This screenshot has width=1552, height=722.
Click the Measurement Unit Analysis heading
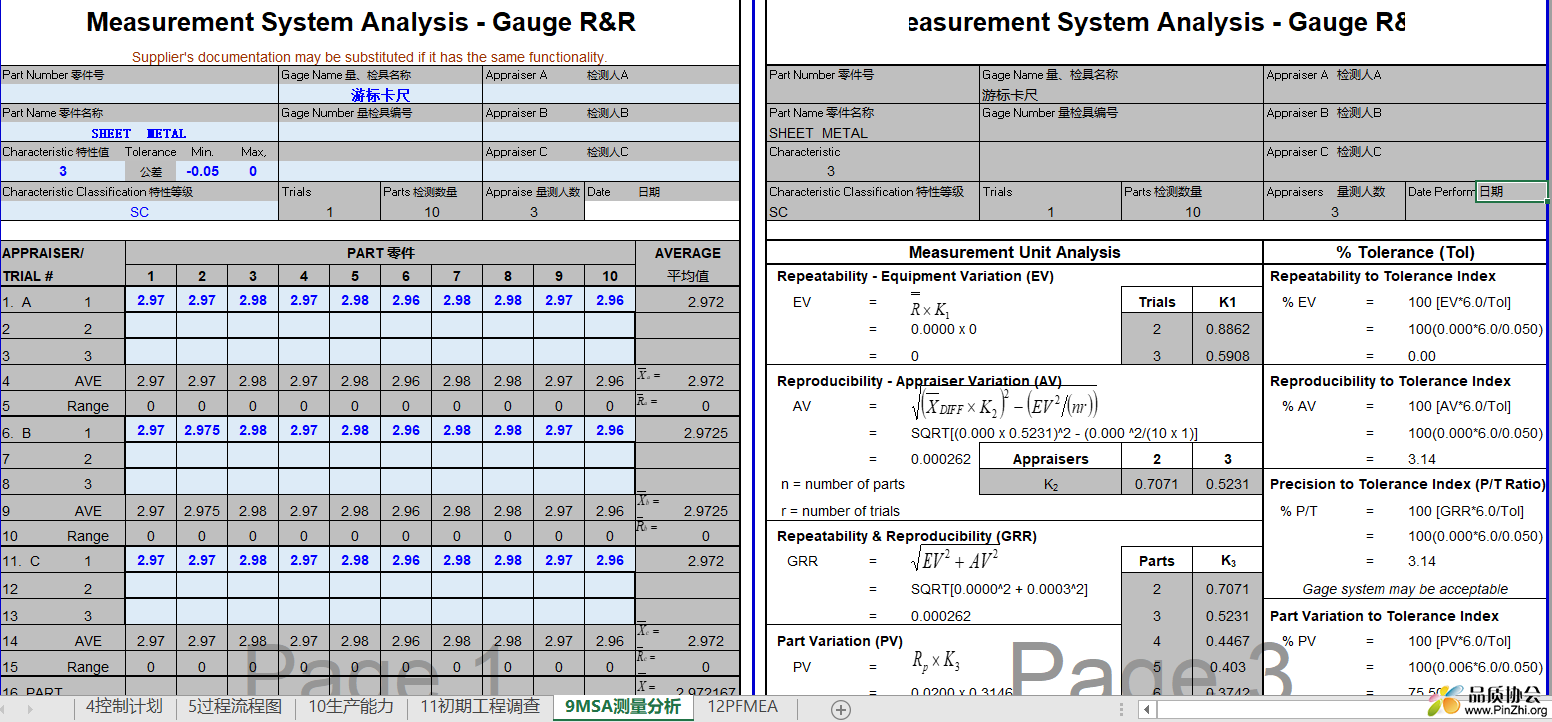[1014, 252]
